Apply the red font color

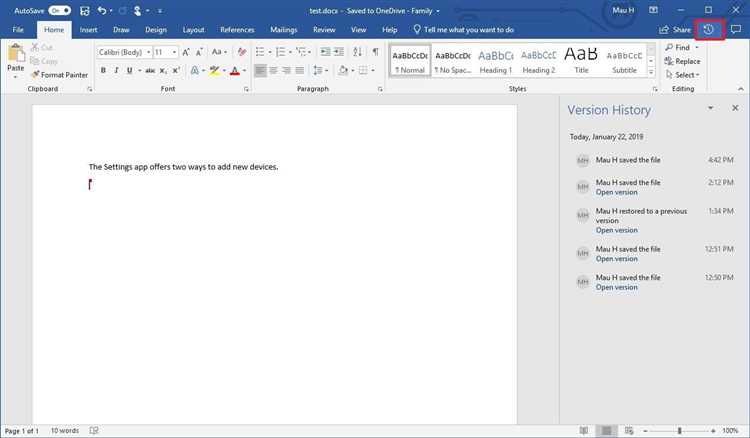(x=234, y=71)
